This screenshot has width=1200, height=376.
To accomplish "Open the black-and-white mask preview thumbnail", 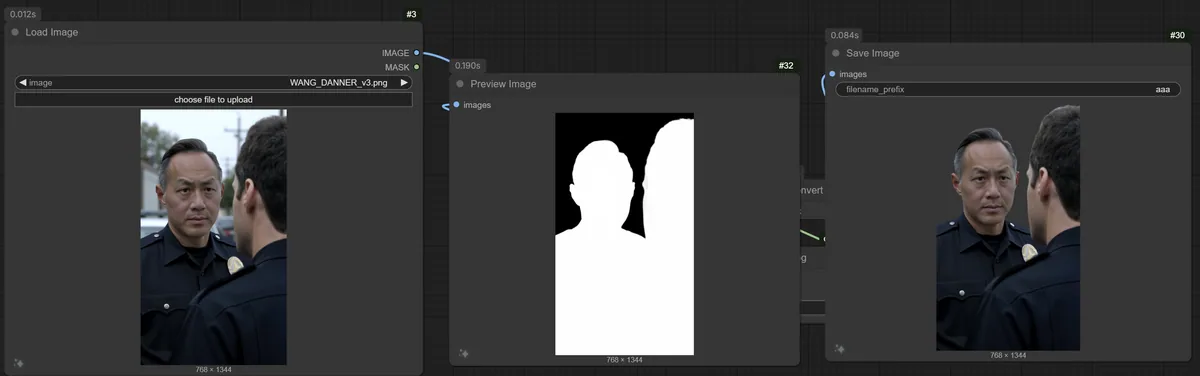I will (625, 234).
